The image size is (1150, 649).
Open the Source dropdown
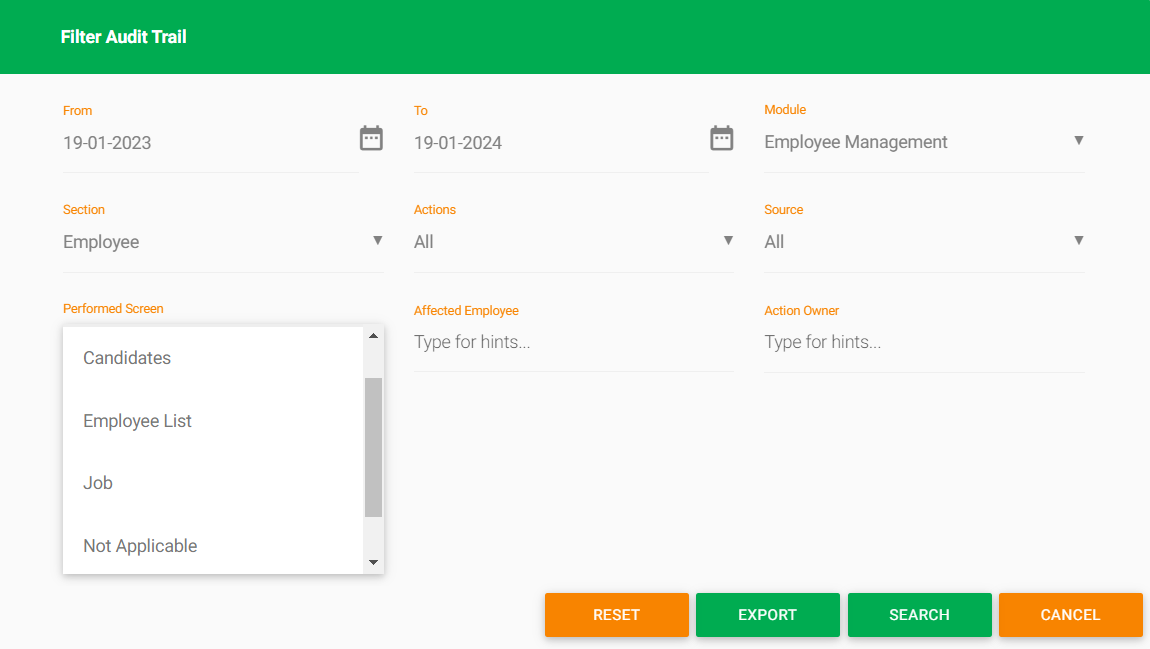924,242
